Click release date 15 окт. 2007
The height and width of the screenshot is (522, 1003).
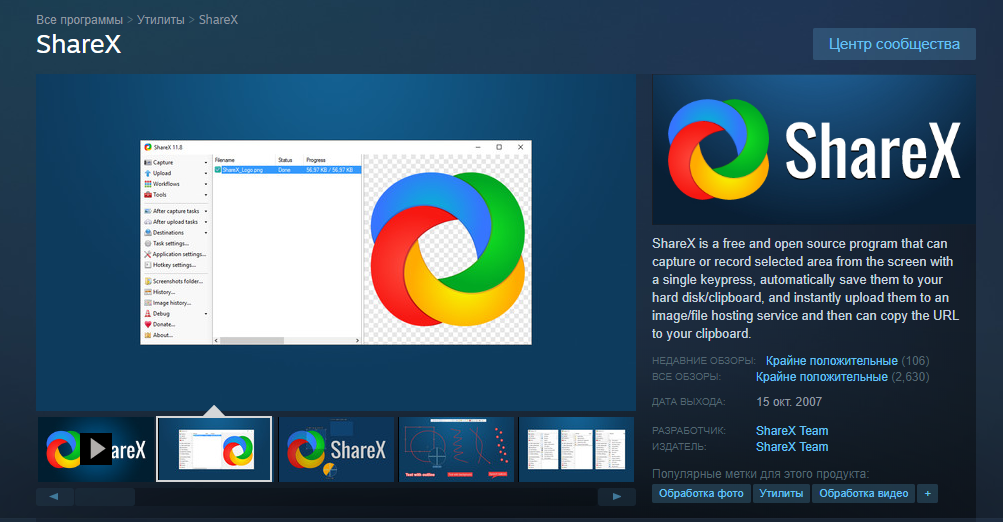(789, 402)
